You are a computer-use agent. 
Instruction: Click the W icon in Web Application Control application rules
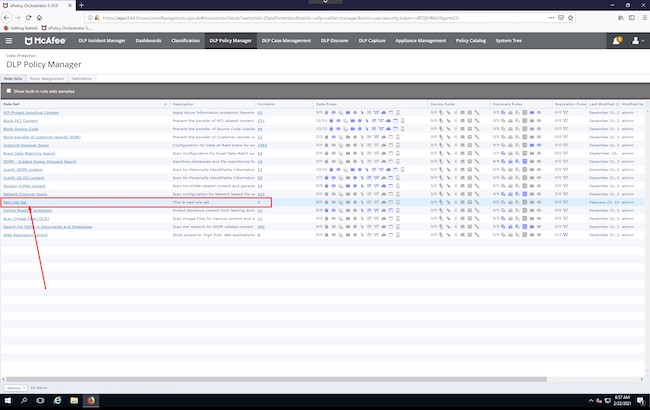(x=565, y=235)
